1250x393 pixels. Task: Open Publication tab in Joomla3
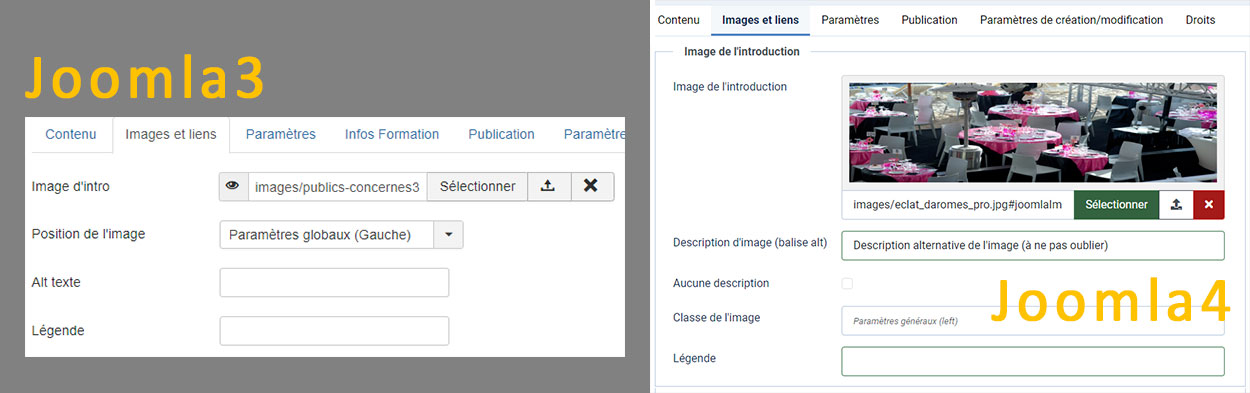(501, 134)
